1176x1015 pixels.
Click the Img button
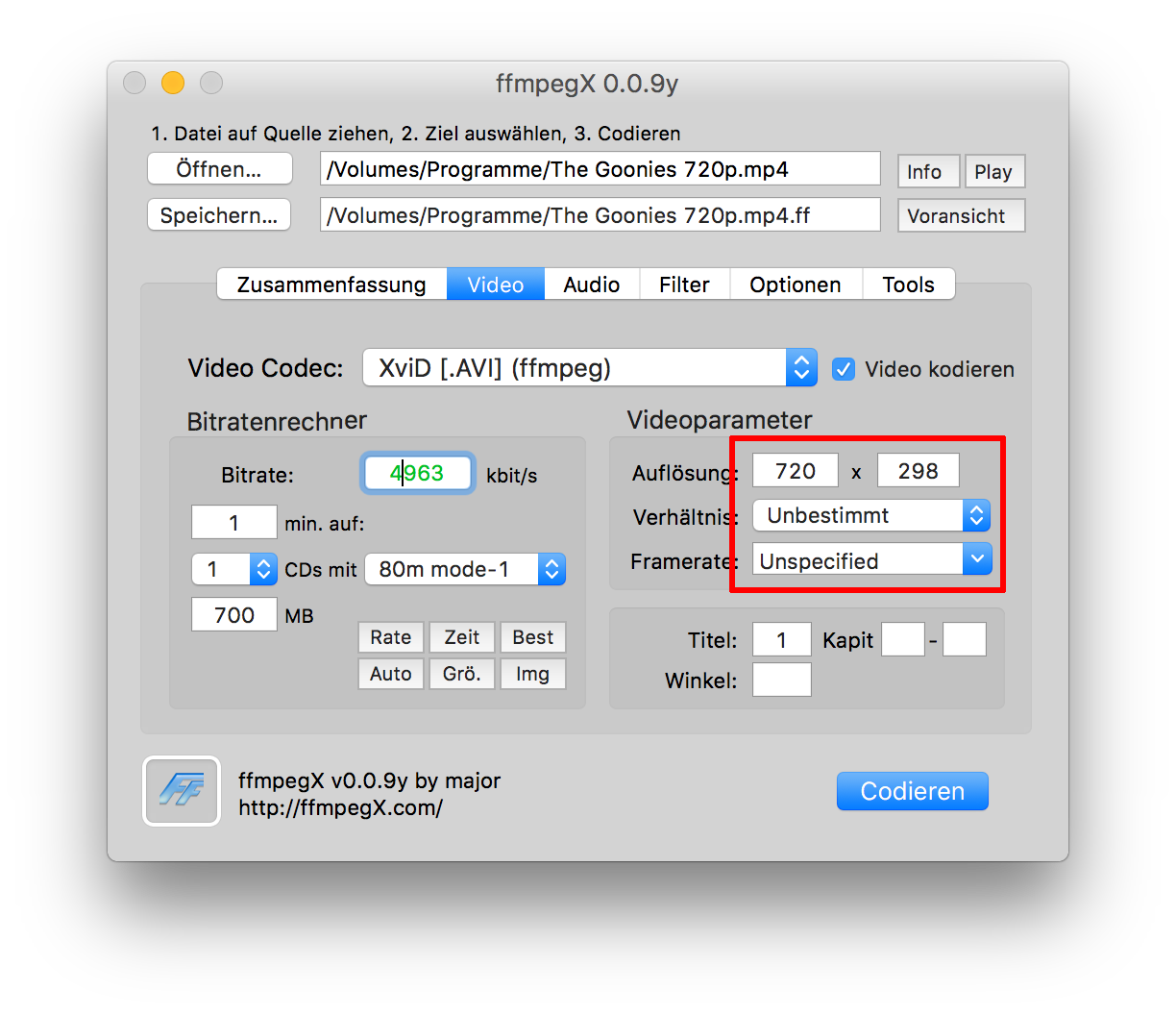(533, 674)
